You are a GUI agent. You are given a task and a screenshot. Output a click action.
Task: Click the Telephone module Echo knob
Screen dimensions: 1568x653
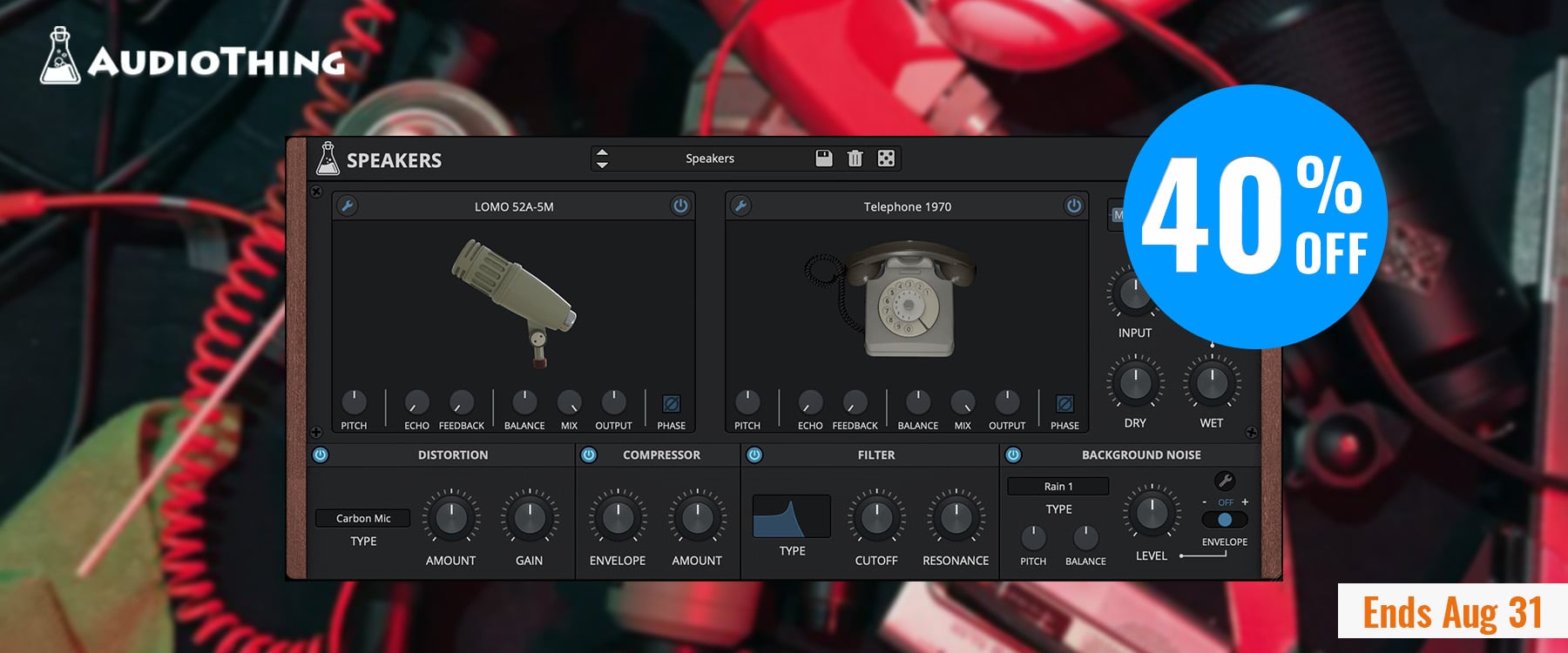(810, 401)
